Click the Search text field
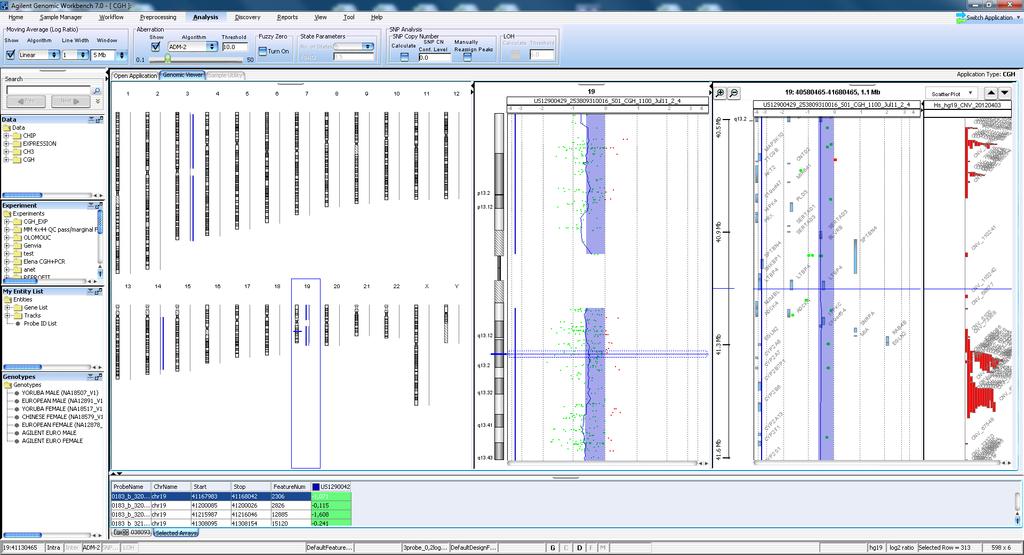 pyautogui.click(x=48, y=90)
